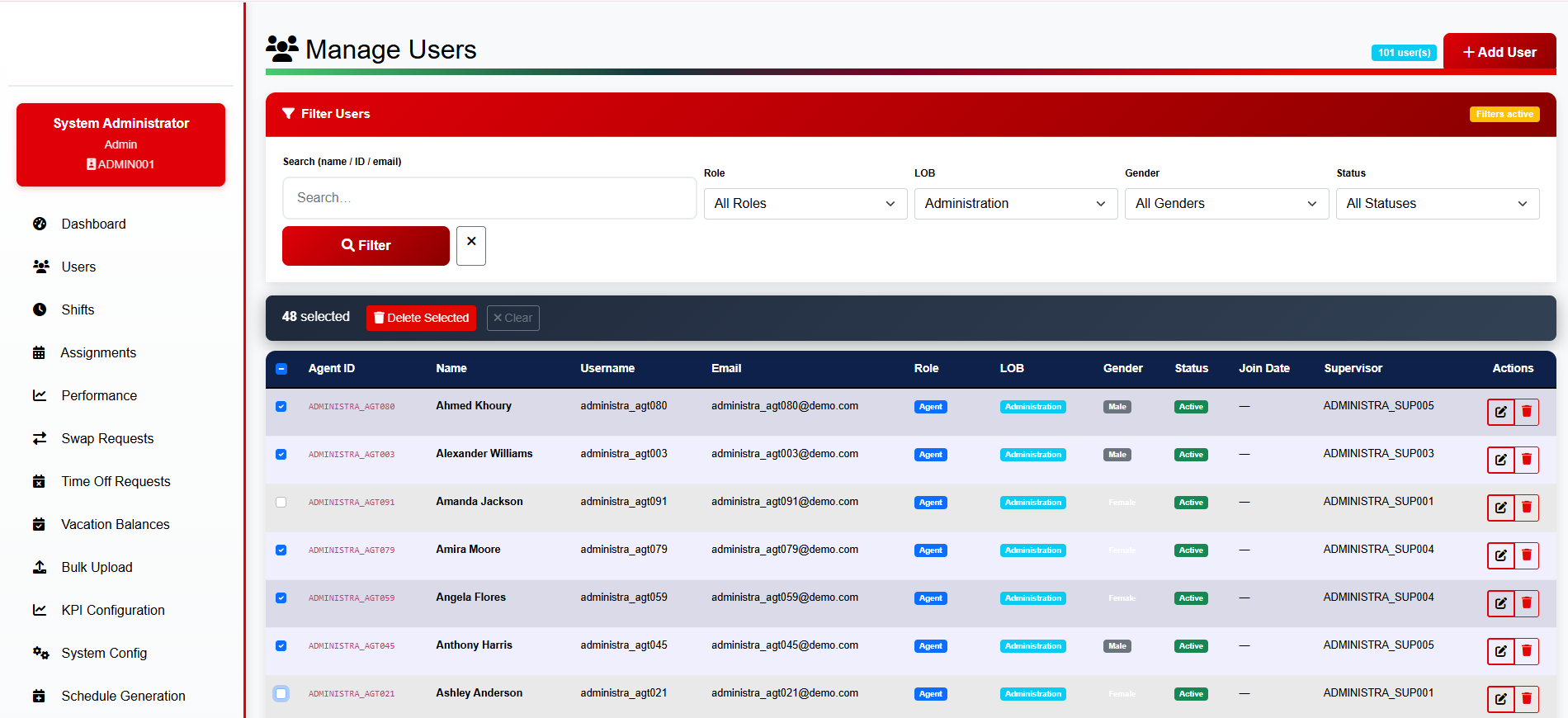This screenshot has width=1568, height=718.
Task: Click the edit icon for Ahmed Khoury
Action: pyautogui.click(x=1500, y=412)
